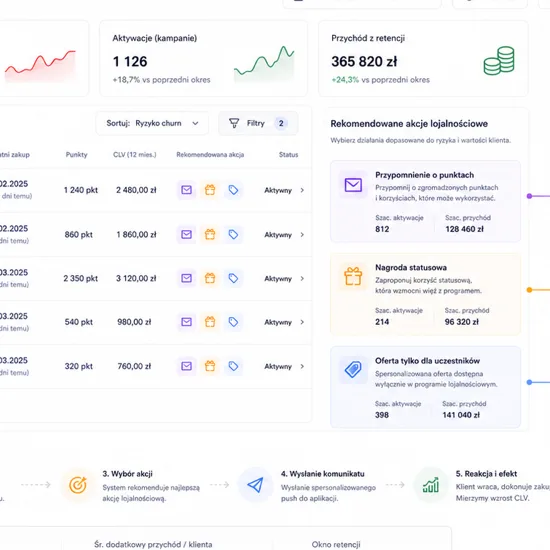Click the envelope action icon for 1 240 pkt row
Screen dimensions: 550x550
click(186, 190)
